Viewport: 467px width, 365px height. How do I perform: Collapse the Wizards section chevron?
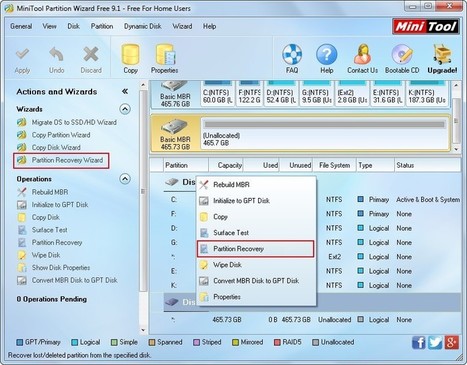point(125,109)
